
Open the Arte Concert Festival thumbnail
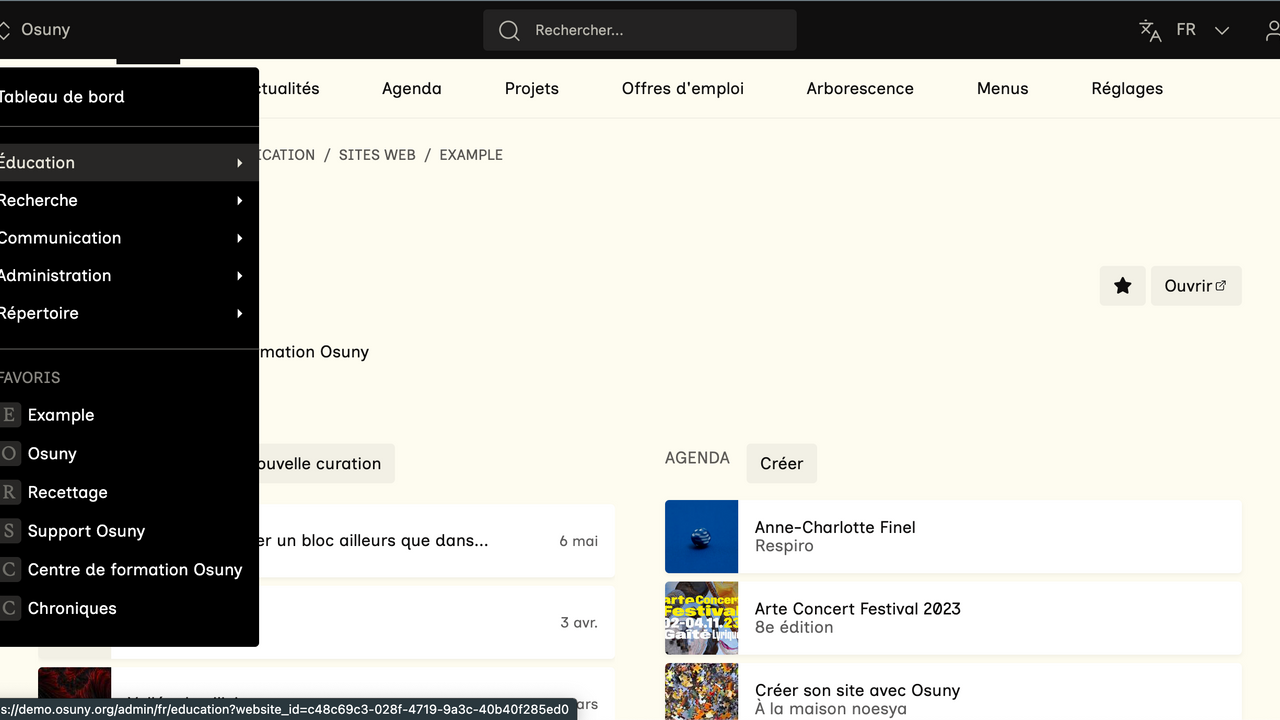pyautogui.click(x=701, y=618)
